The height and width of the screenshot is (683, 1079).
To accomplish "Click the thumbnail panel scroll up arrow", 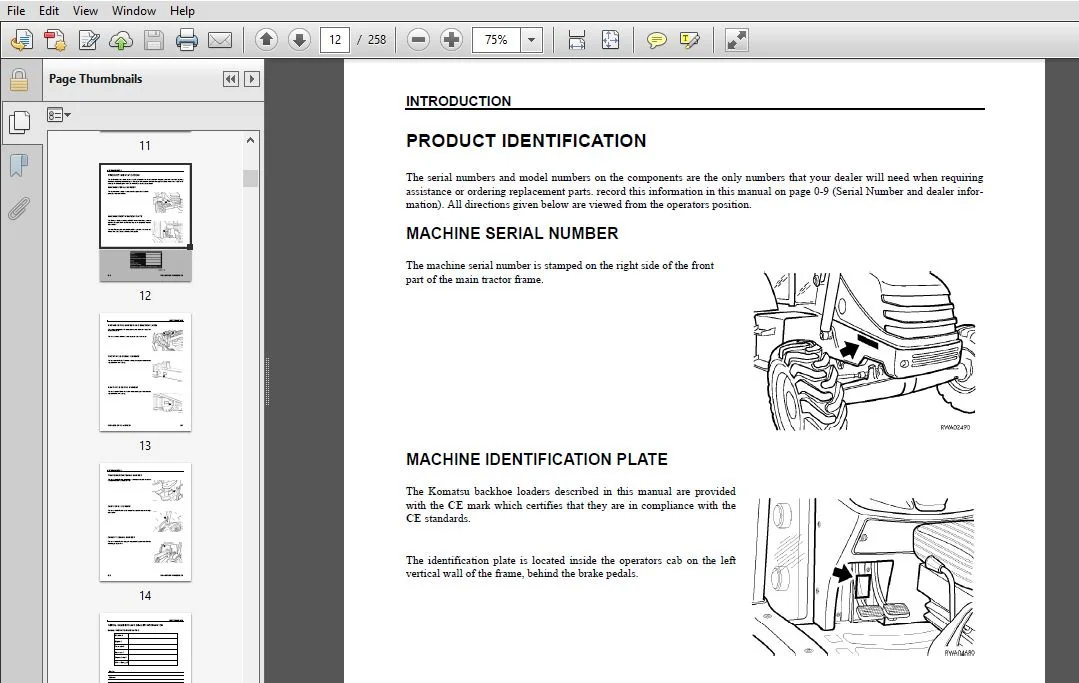I will [x=250, y=140].
